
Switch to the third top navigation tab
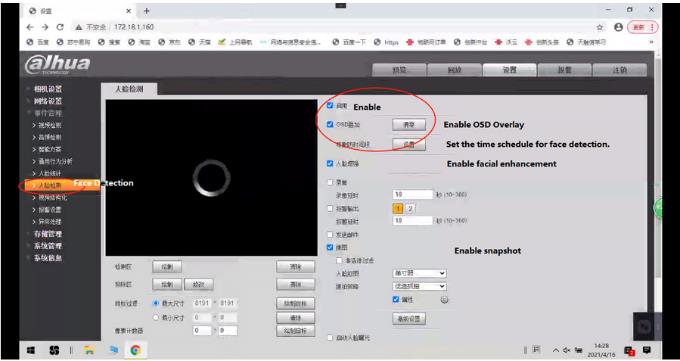click(x=510, y=70)
